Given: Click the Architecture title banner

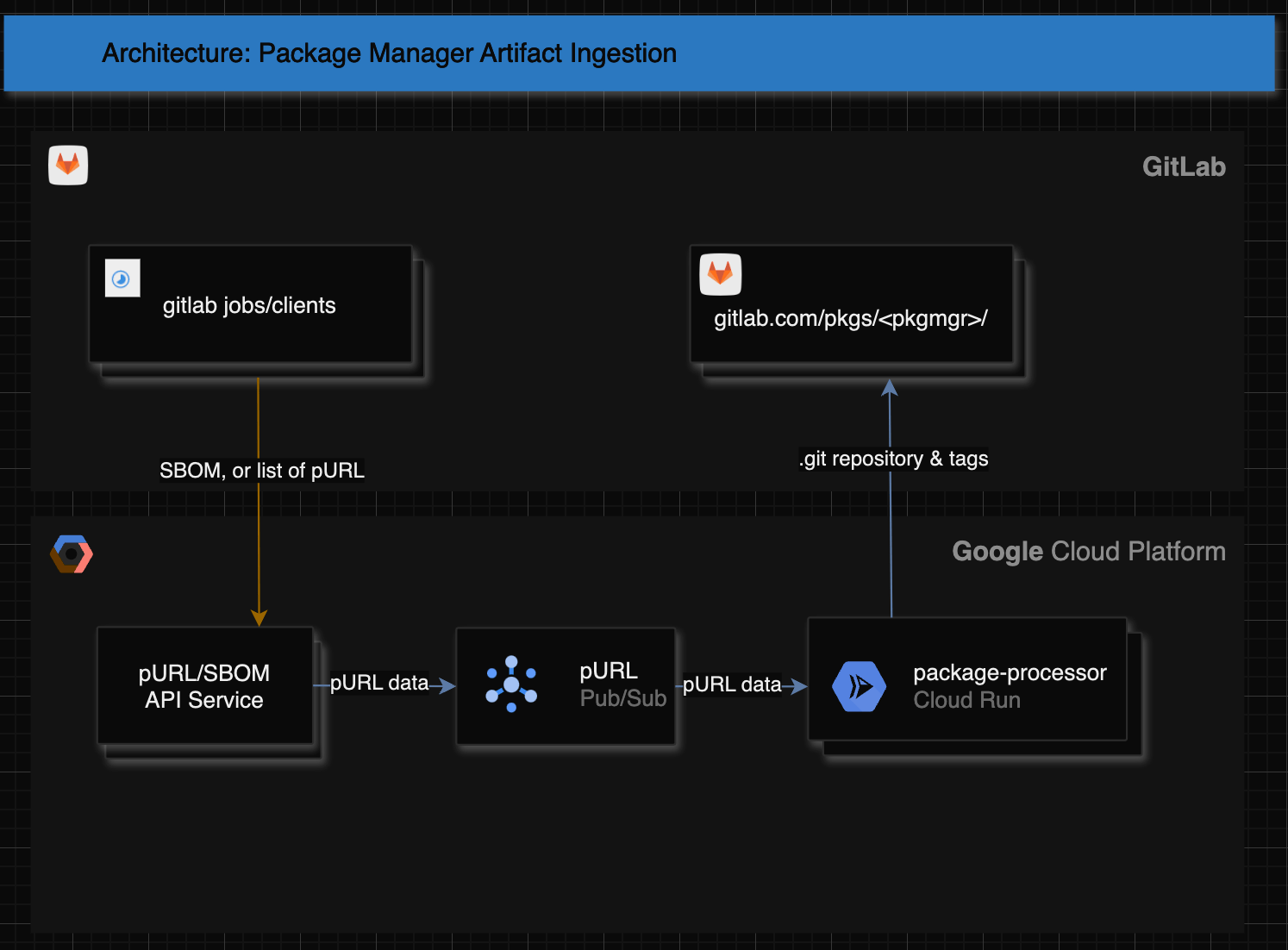Looking at the screenshot, I should pos(639,53).
